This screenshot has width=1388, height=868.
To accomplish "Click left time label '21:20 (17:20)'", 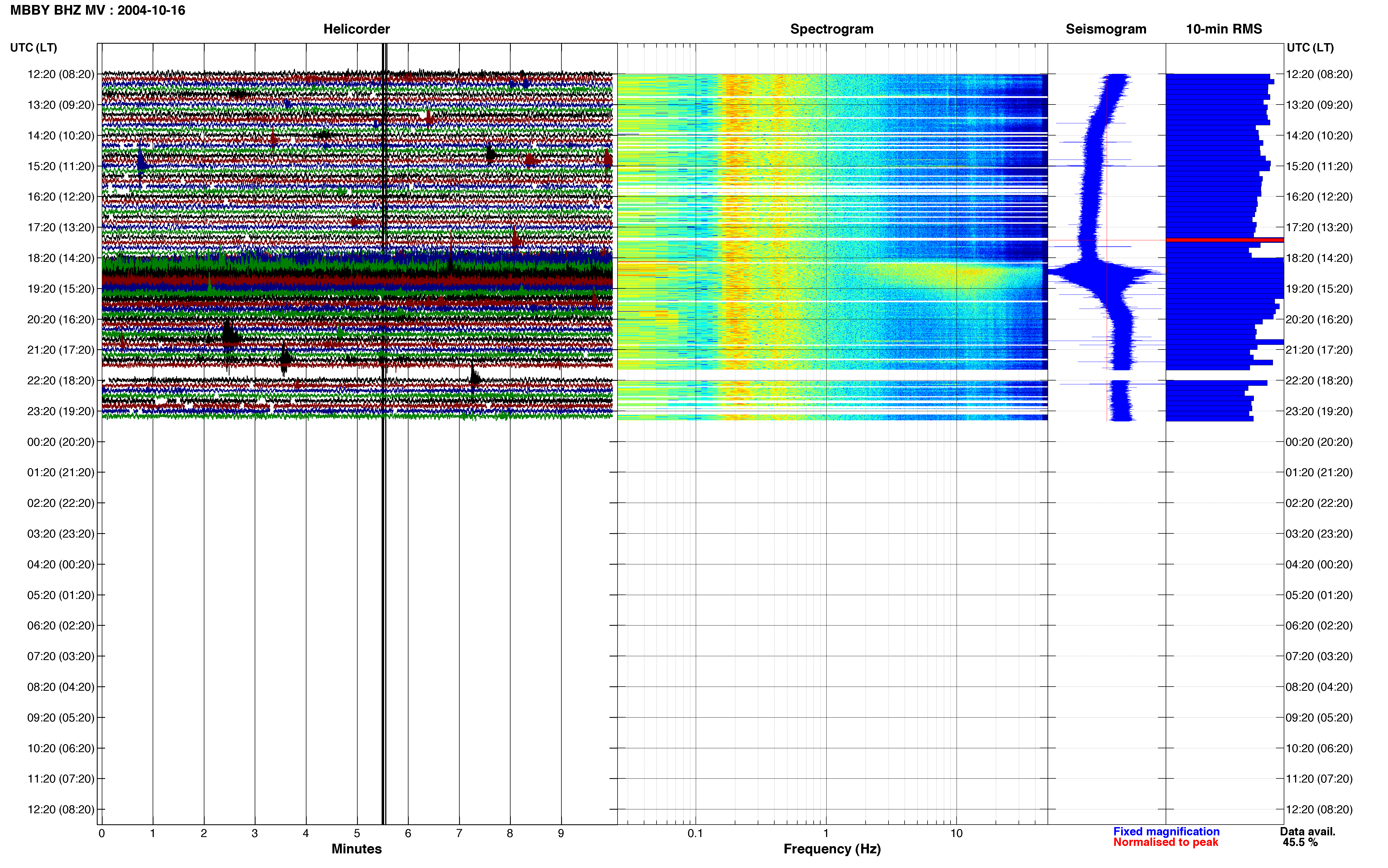I will click(x=61, y=350).
